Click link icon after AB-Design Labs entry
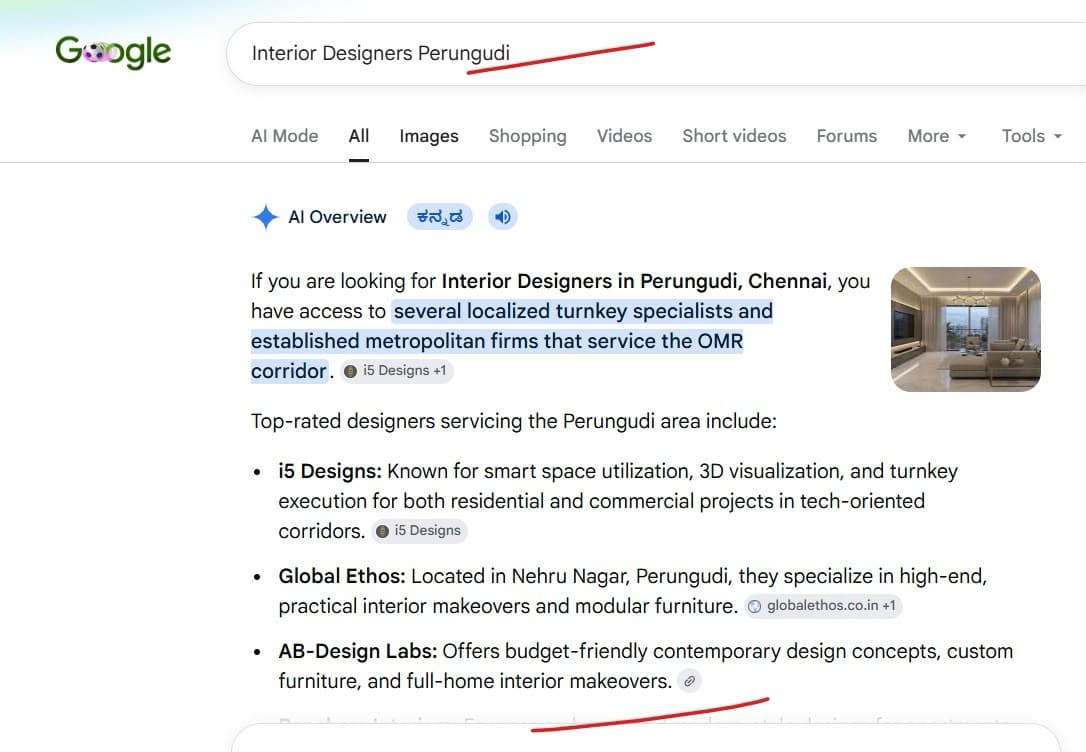The height and width of the screenshot is (752, 1086). click(689, 681)
